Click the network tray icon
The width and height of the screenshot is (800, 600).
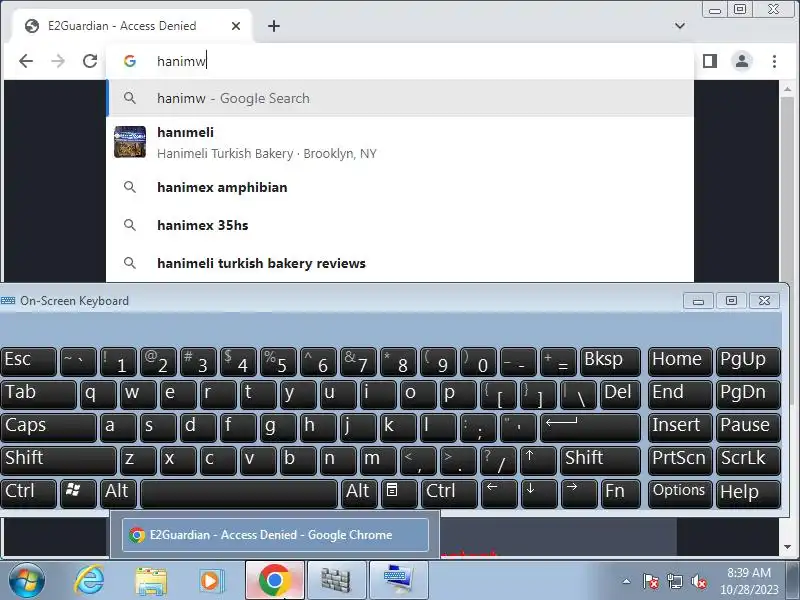point(675,581)
